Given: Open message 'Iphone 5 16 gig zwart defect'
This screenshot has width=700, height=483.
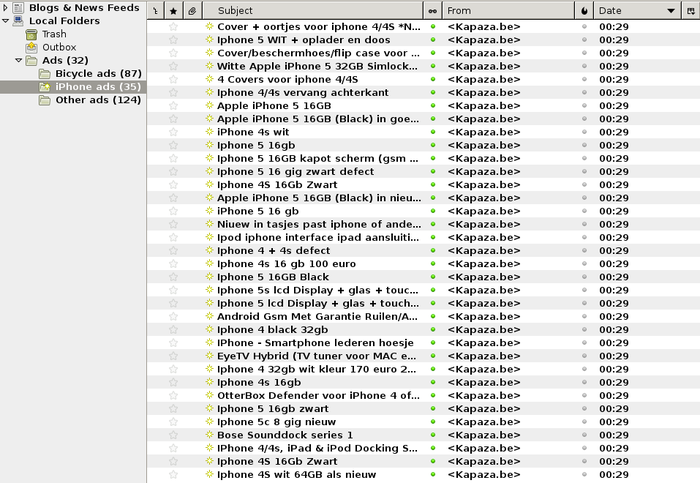Looking at the screenshot, I should pyautogui.click(x=295, y=171).
